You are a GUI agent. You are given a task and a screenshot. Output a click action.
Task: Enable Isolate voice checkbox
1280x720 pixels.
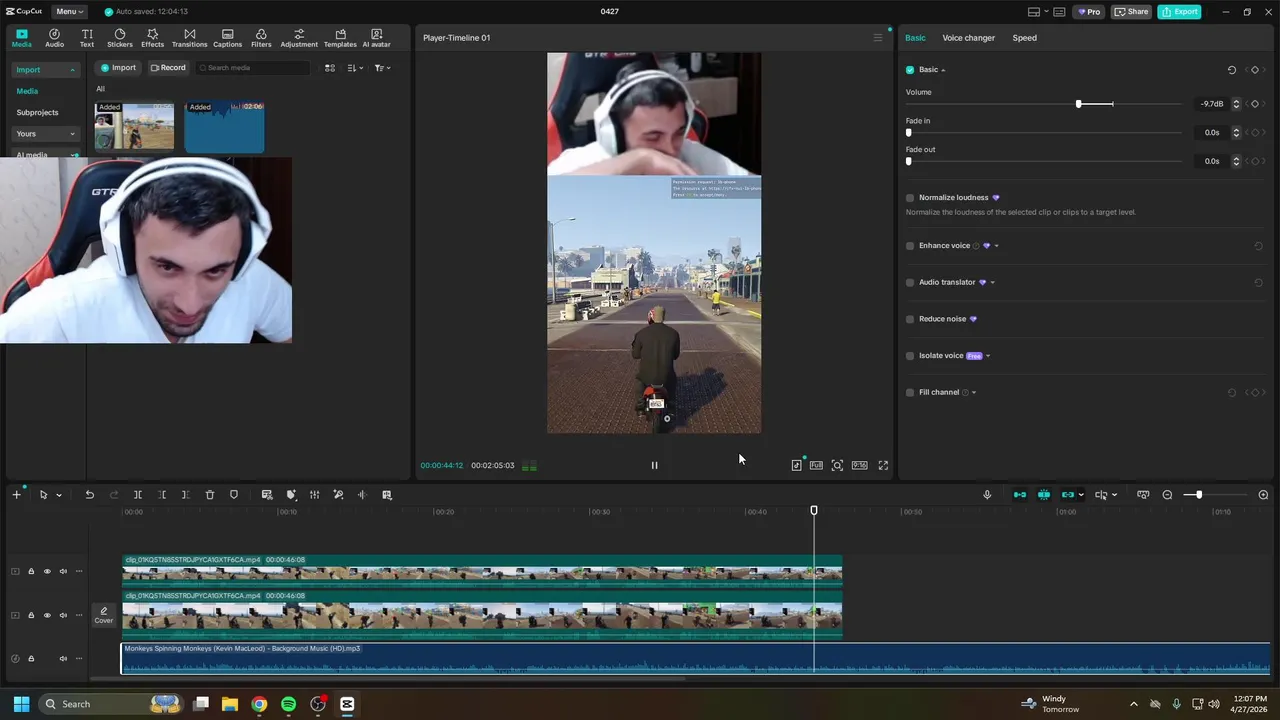910,356
